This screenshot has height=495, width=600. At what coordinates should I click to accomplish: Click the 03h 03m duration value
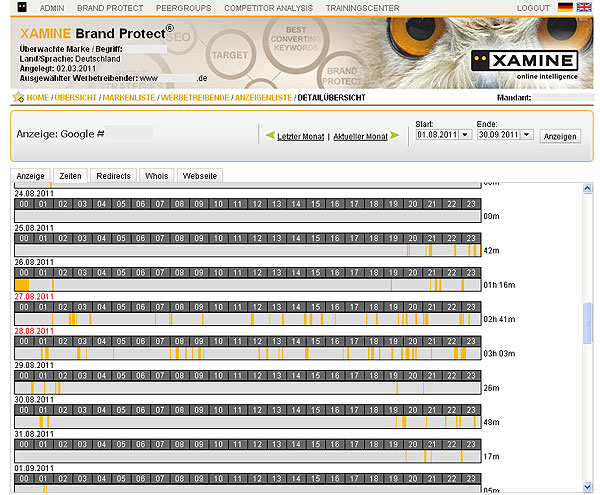(x=499, y=353)
